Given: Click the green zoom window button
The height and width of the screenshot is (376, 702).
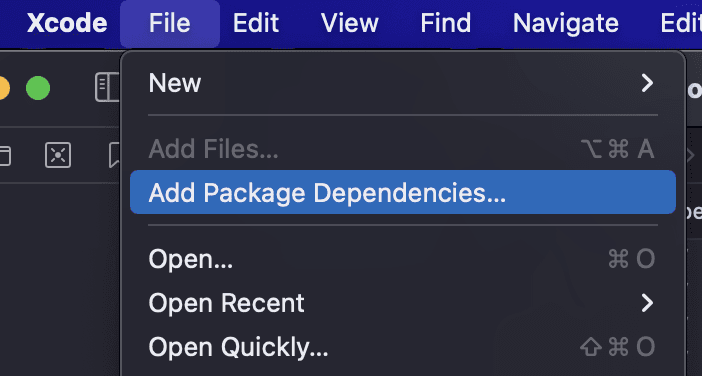Looking at the screenshot, I should point(38,88).
